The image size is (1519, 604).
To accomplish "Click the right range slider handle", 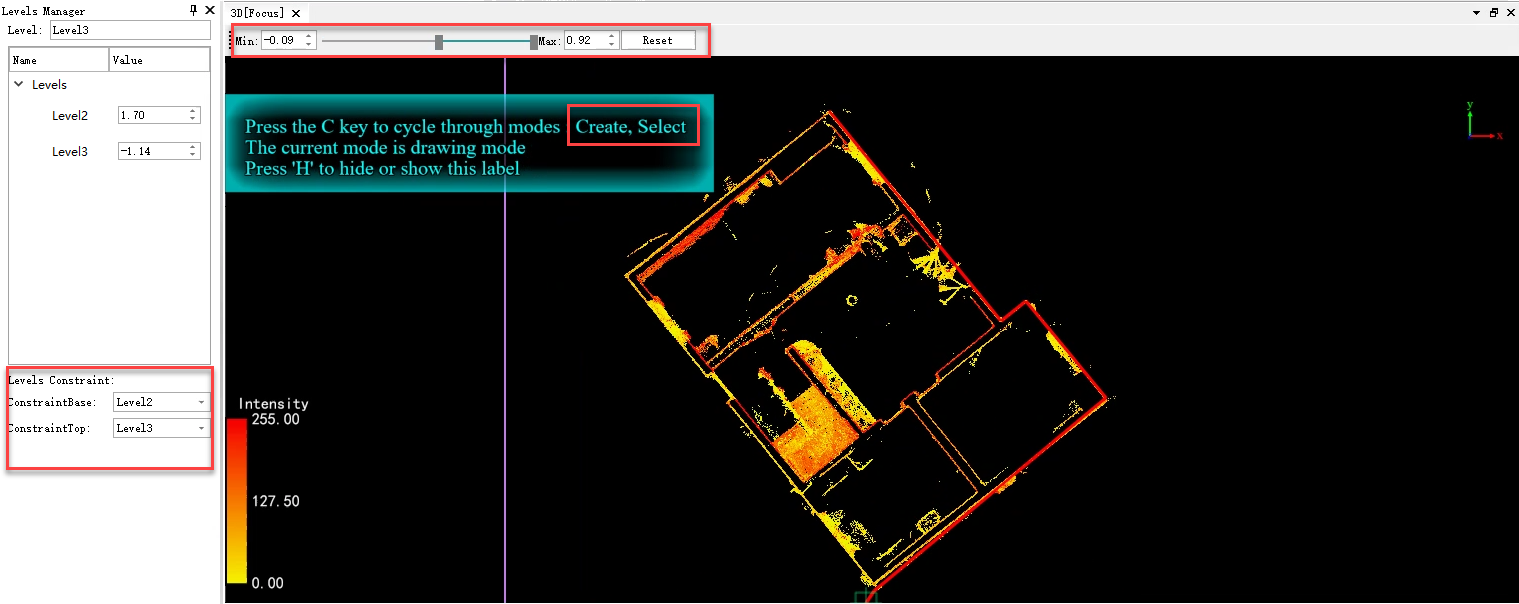I will 533,41.
